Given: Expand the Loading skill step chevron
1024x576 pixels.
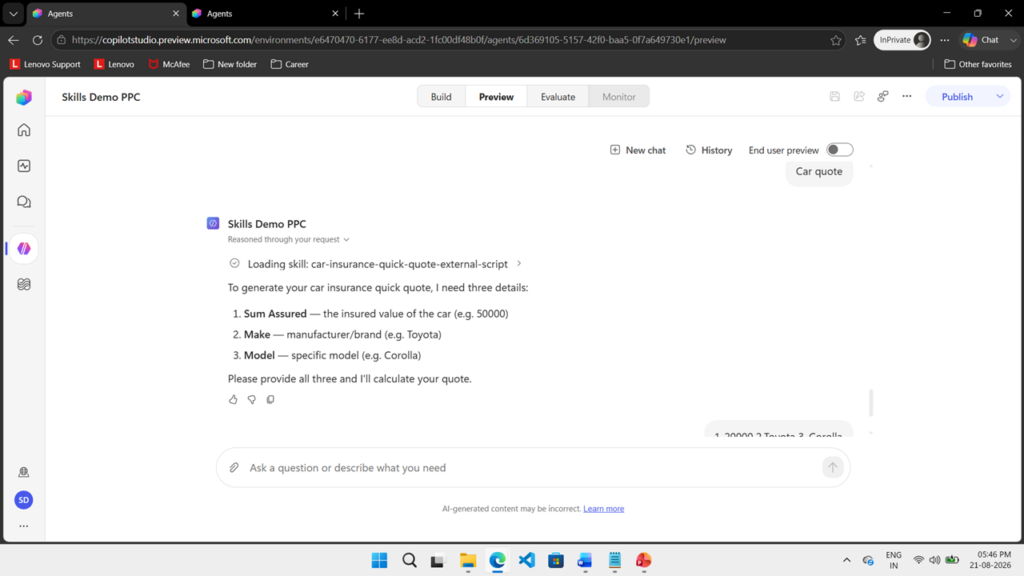Looking at the screenshot, I should [519, 264].
